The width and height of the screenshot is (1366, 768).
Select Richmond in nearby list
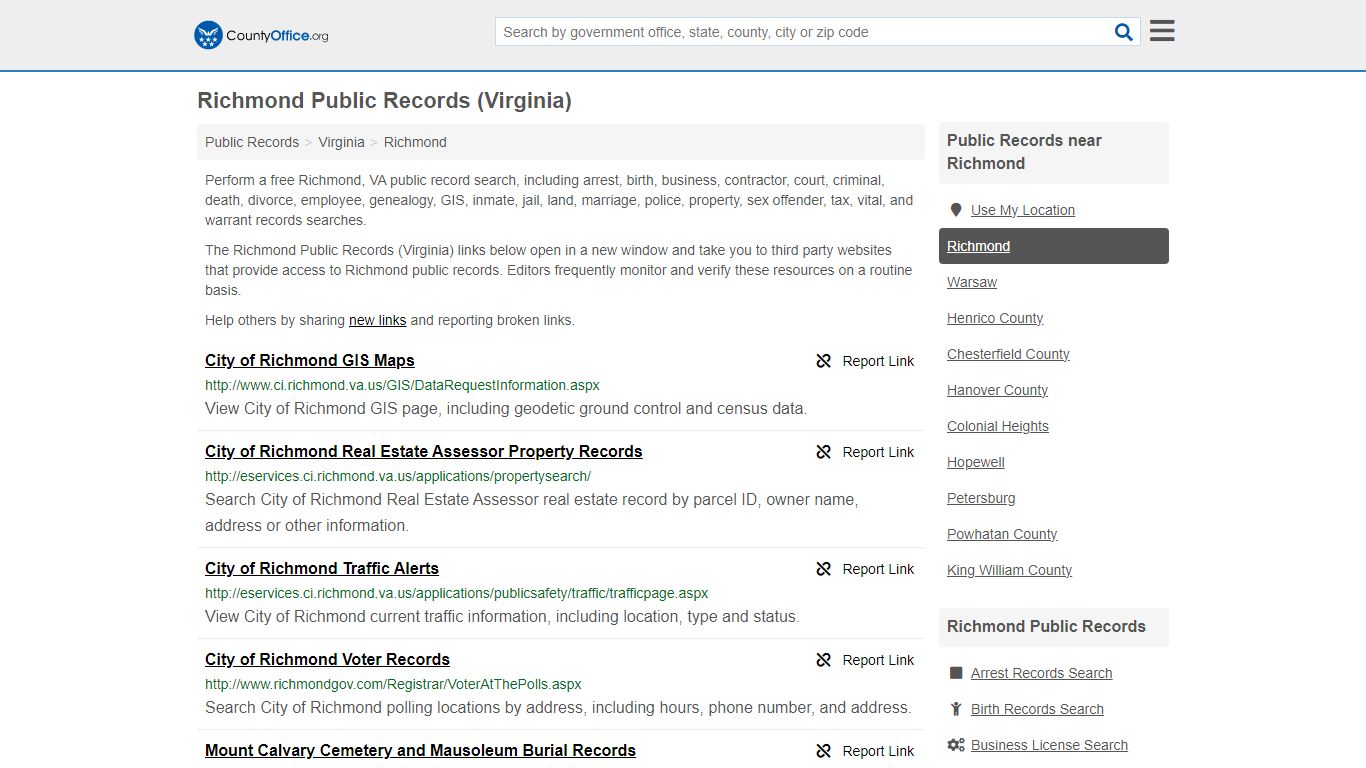click(1054, 246)
